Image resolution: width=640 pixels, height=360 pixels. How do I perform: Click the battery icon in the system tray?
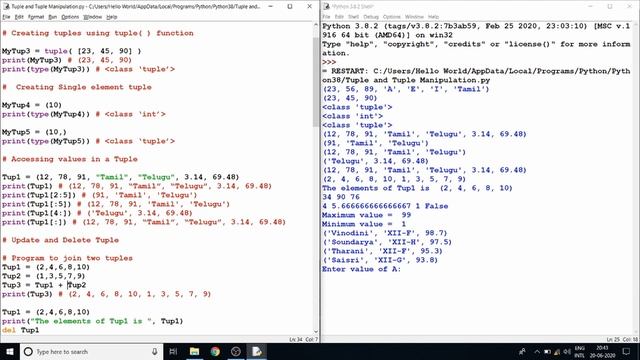[547, 351]
